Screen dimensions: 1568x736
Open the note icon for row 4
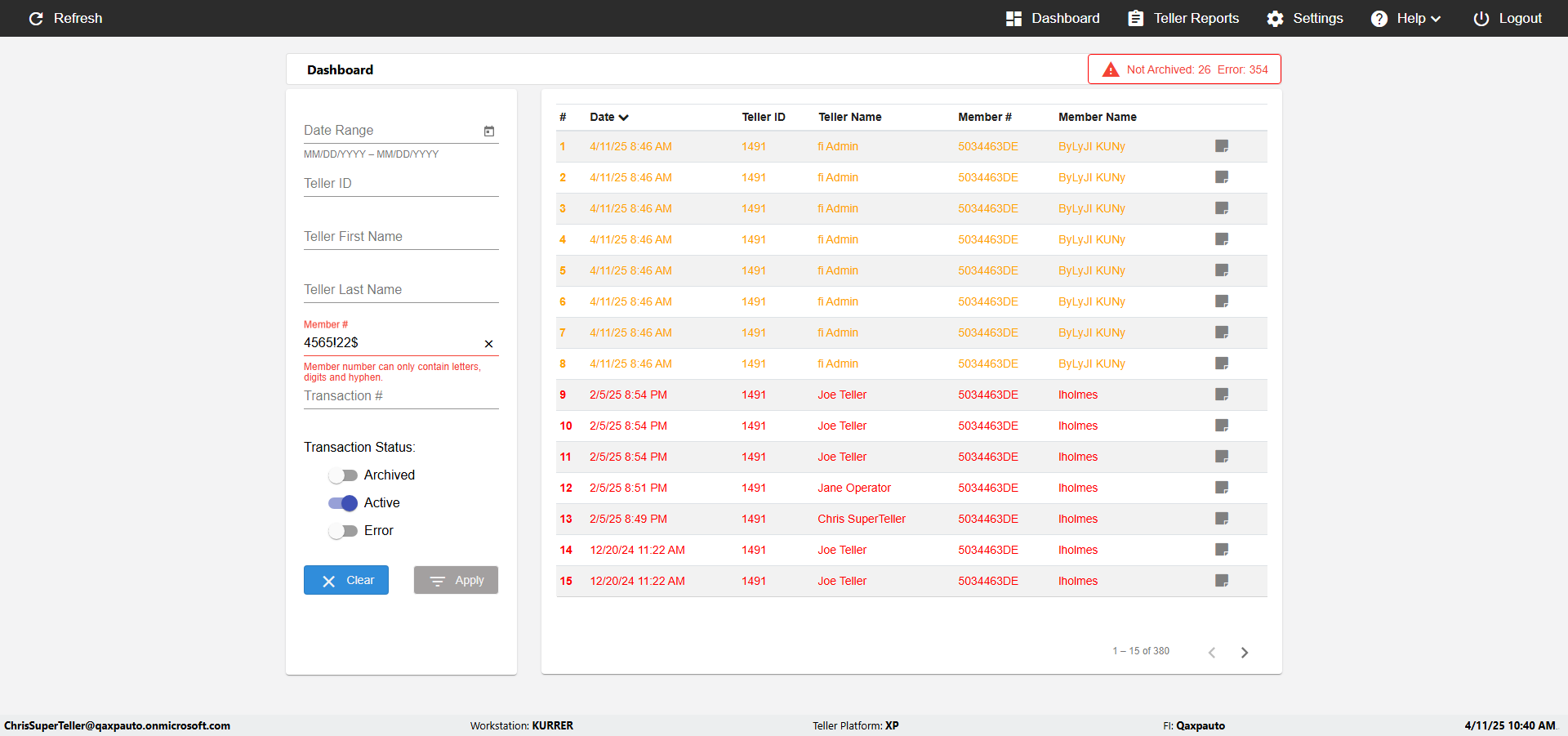tap(1222, 239)
